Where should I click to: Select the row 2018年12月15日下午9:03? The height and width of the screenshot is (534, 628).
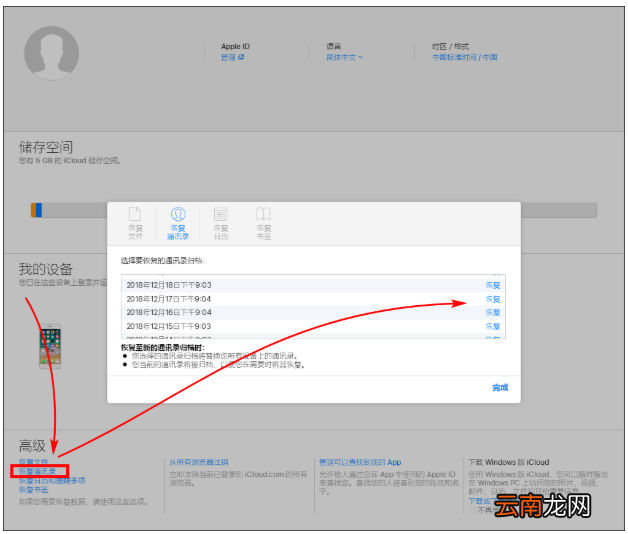pyautogui.click(x=313, y=326)
